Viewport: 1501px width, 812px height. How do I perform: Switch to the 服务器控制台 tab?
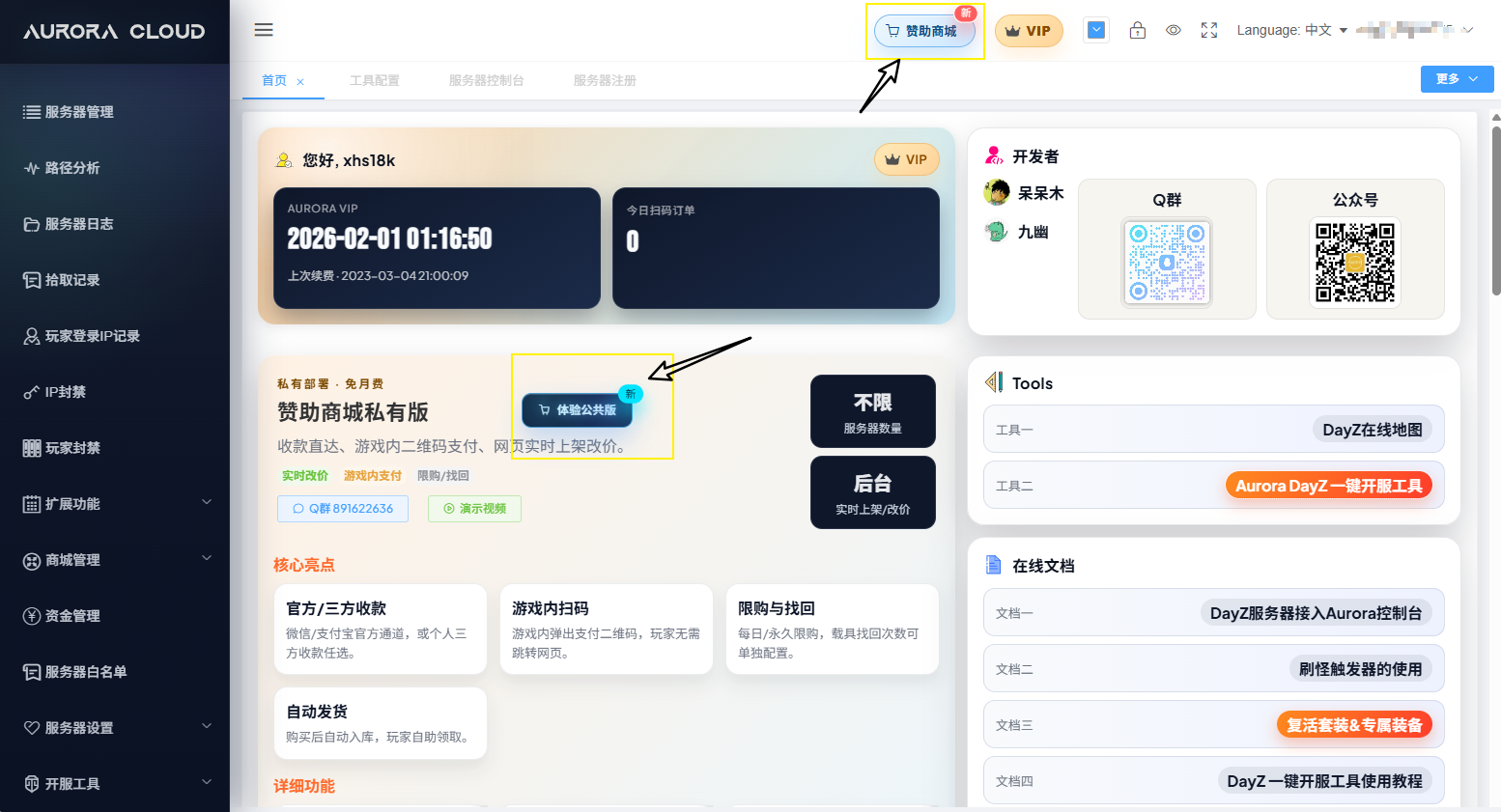click(x=486, y=80)
